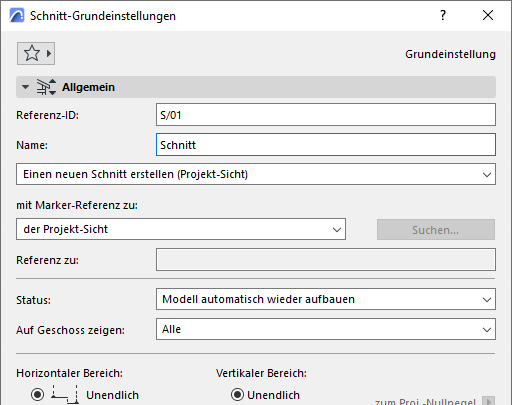Click the Allgemein section icon

[x=46, y=87]
